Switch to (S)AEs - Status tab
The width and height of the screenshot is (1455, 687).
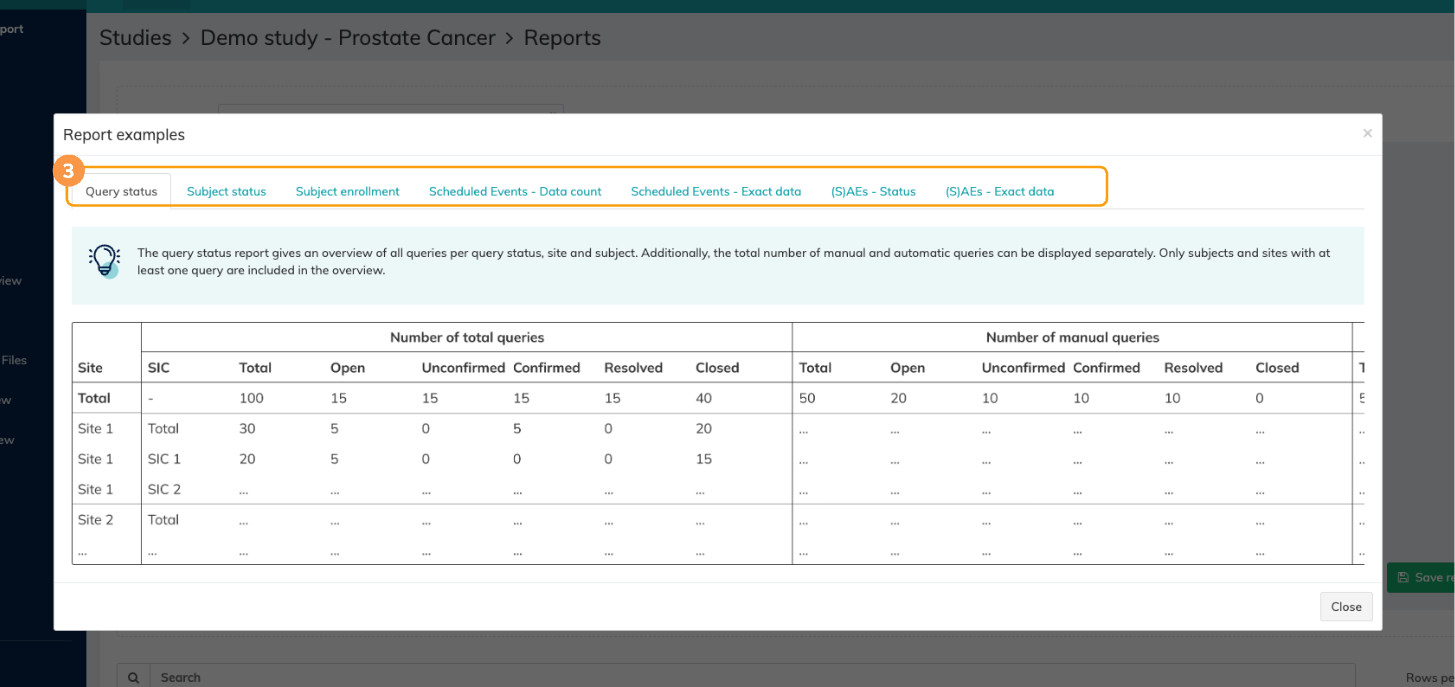click(873, 191)
